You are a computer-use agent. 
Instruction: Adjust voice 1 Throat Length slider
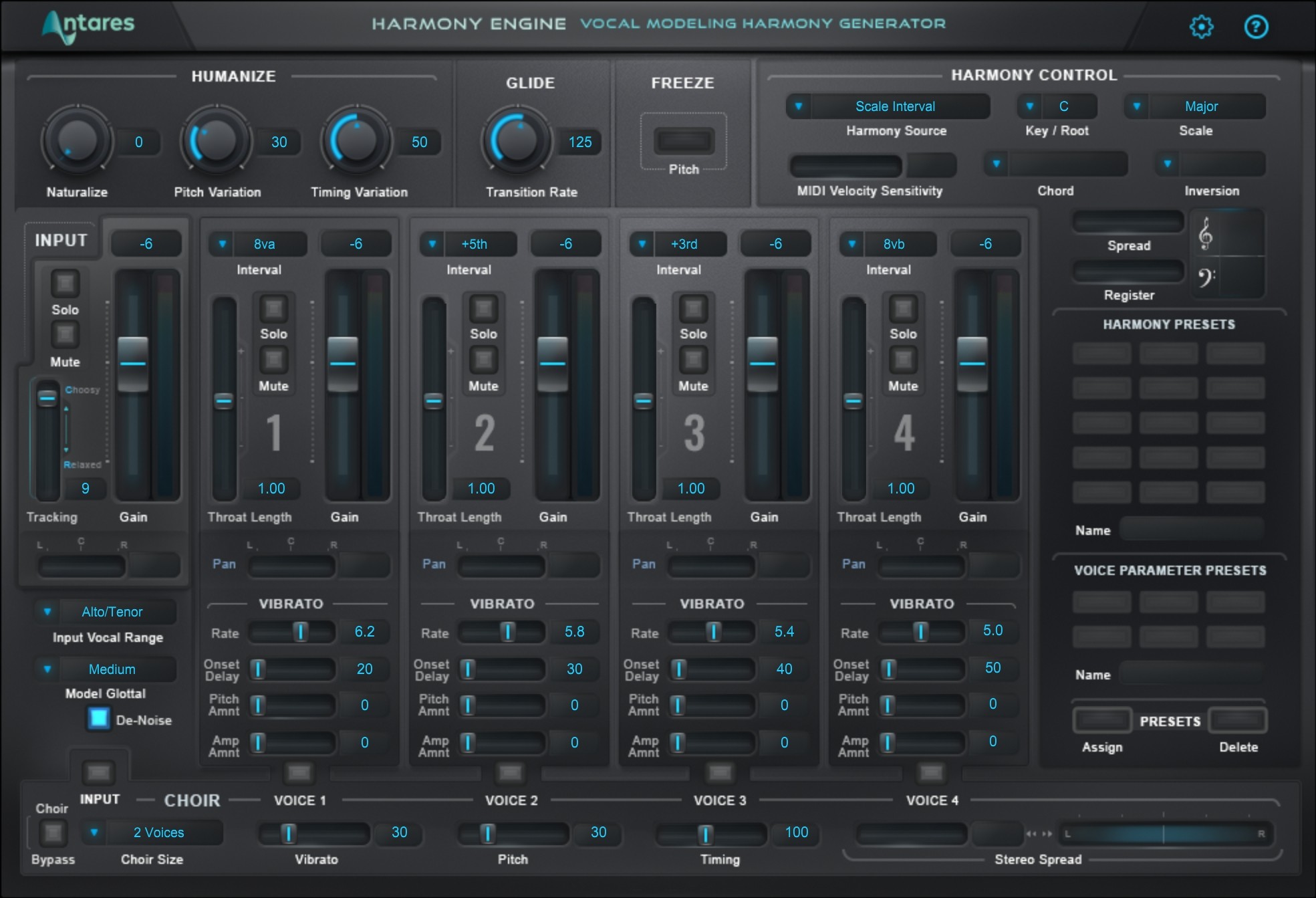tap(224, 399)
